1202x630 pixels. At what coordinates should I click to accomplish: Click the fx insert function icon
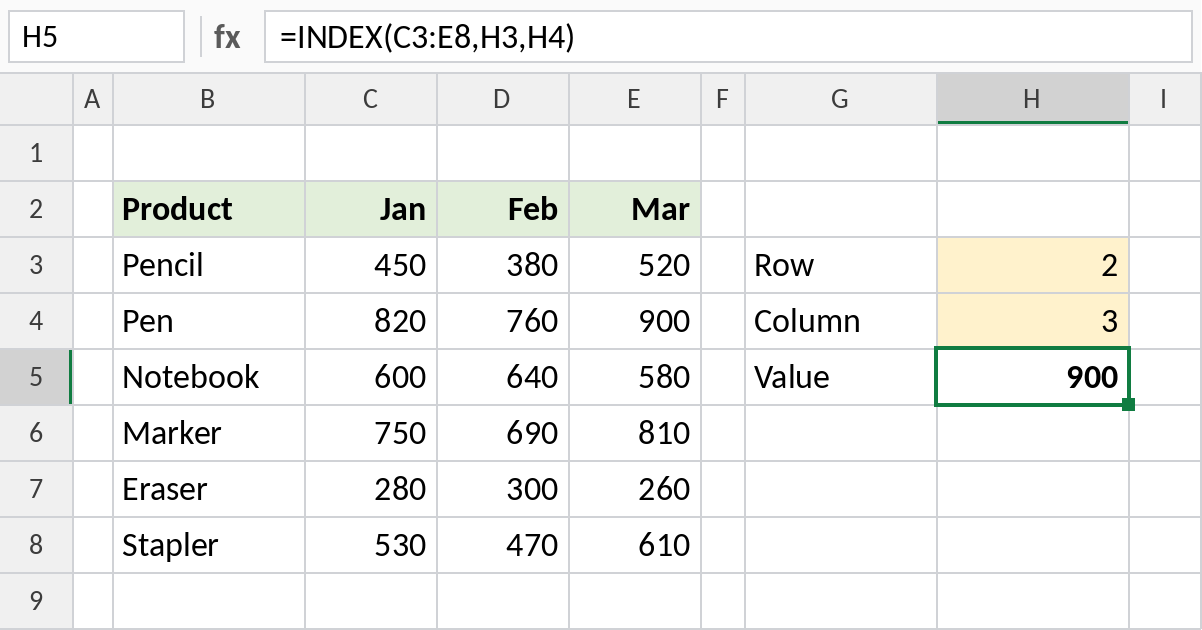pos(227,38)
